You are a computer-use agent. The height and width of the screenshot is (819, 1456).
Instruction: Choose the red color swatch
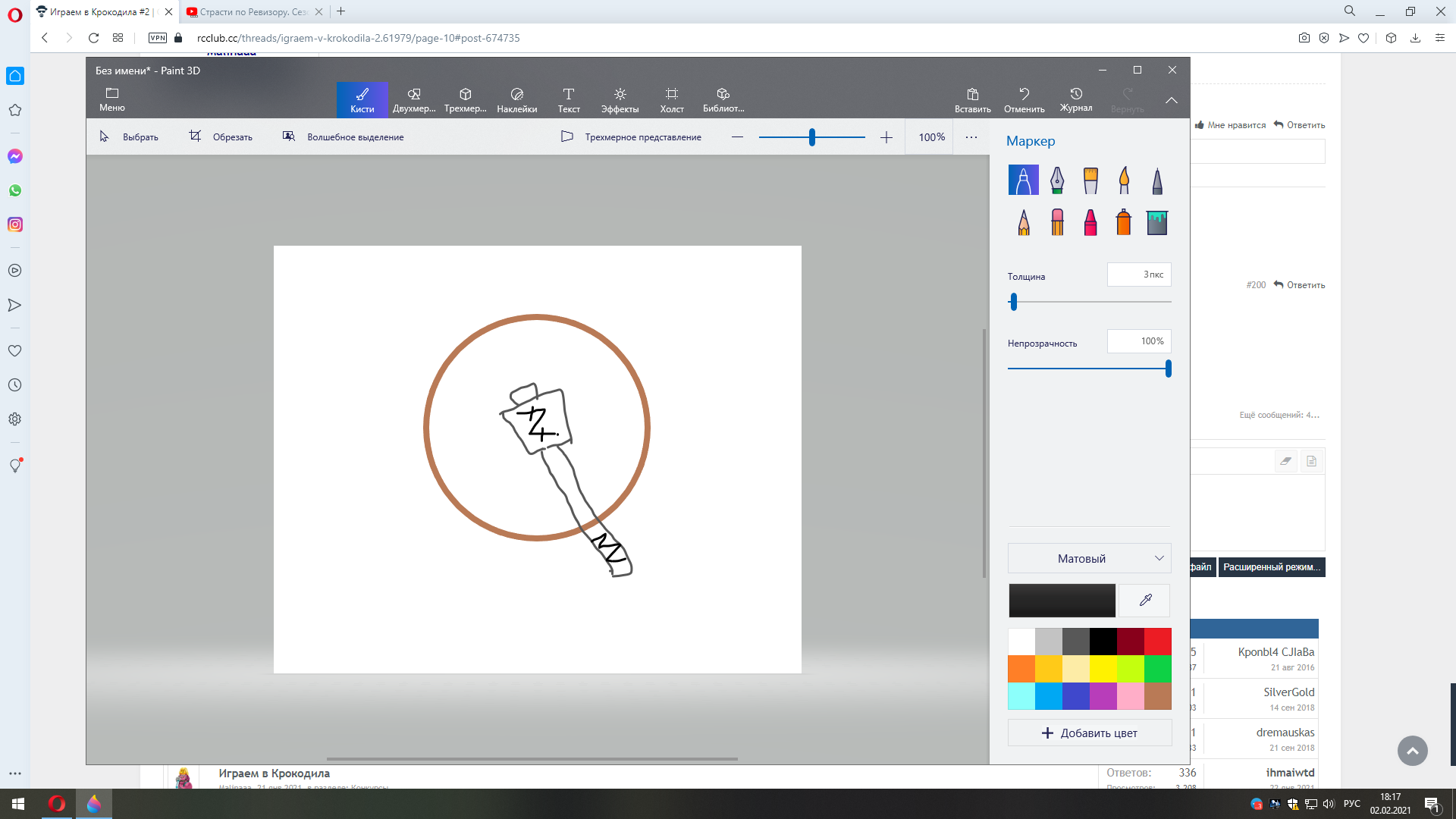[x=1158, y=642]
